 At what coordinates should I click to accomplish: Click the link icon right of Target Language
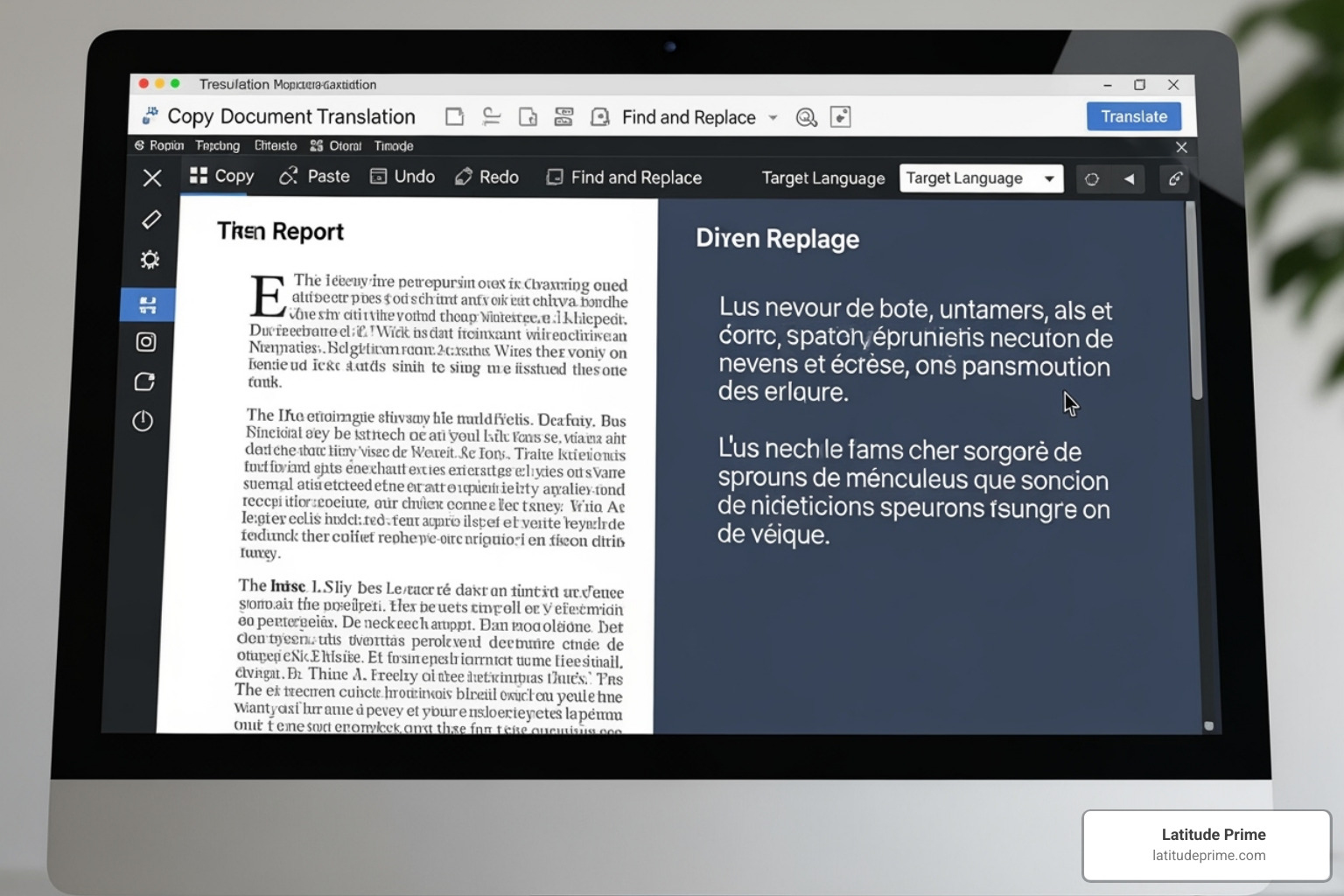tap(1175, 178)
